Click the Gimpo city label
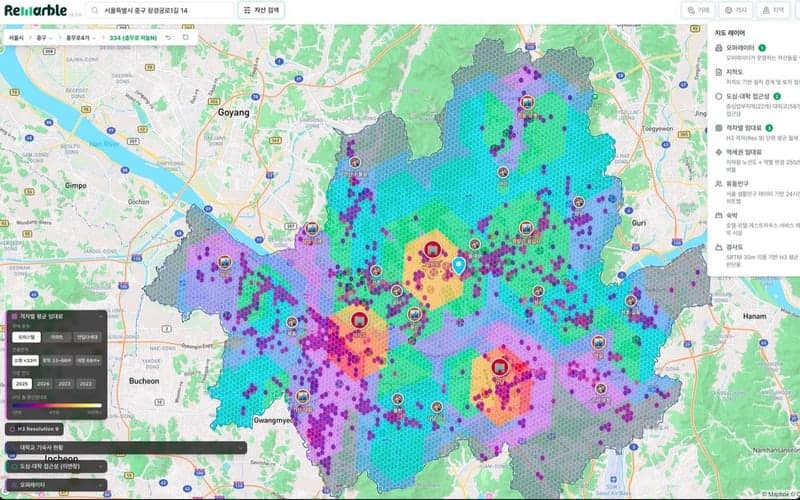The width and height of the screenshot is (800, 500). click(76, 185)
